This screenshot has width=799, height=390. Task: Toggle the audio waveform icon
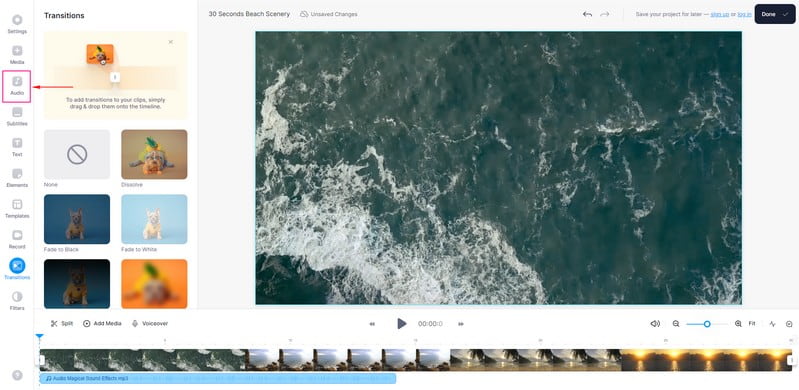tap(773, 324)
